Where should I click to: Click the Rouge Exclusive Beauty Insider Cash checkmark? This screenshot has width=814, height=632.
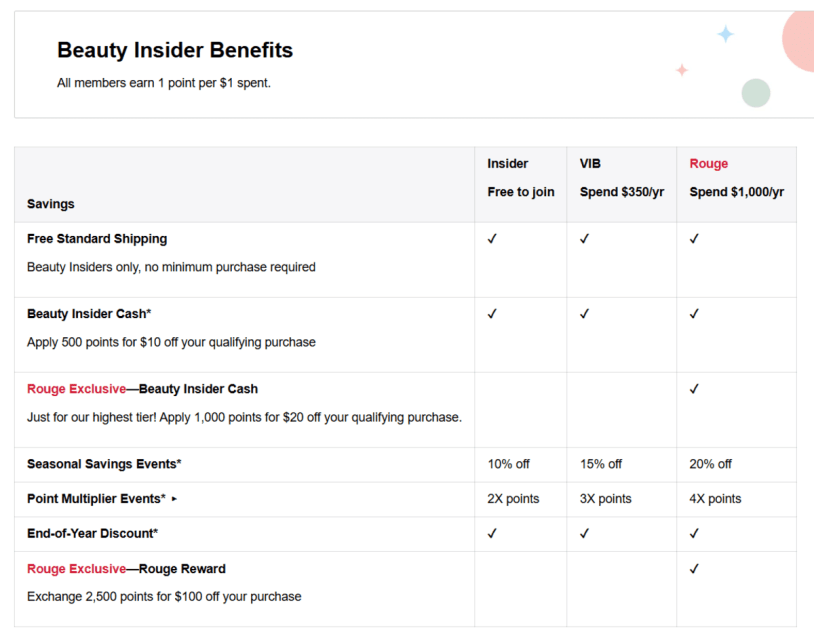click(x=694, y=389)
